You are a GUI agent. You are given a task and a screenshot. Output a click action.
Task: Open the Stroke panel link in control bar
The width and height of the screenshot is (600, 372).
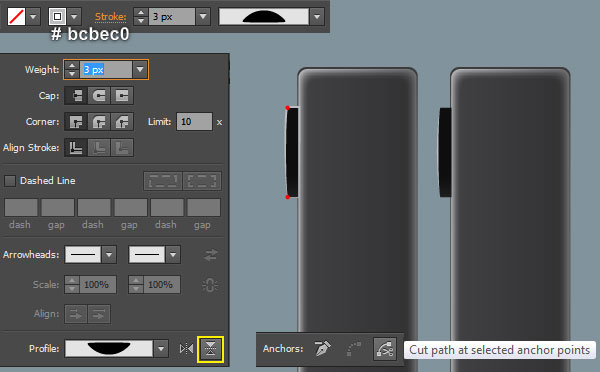click(110, 17)
